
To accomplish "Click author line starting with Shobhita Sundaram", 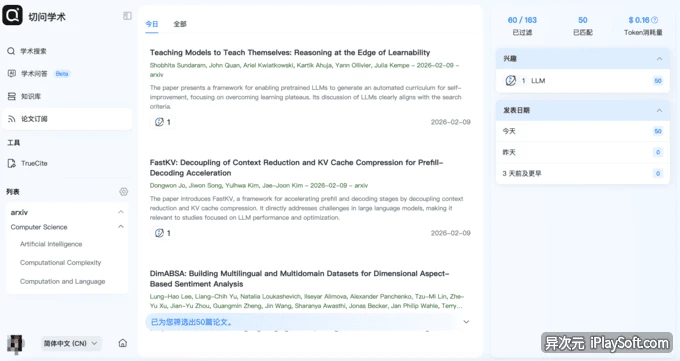I will (304, 70).
